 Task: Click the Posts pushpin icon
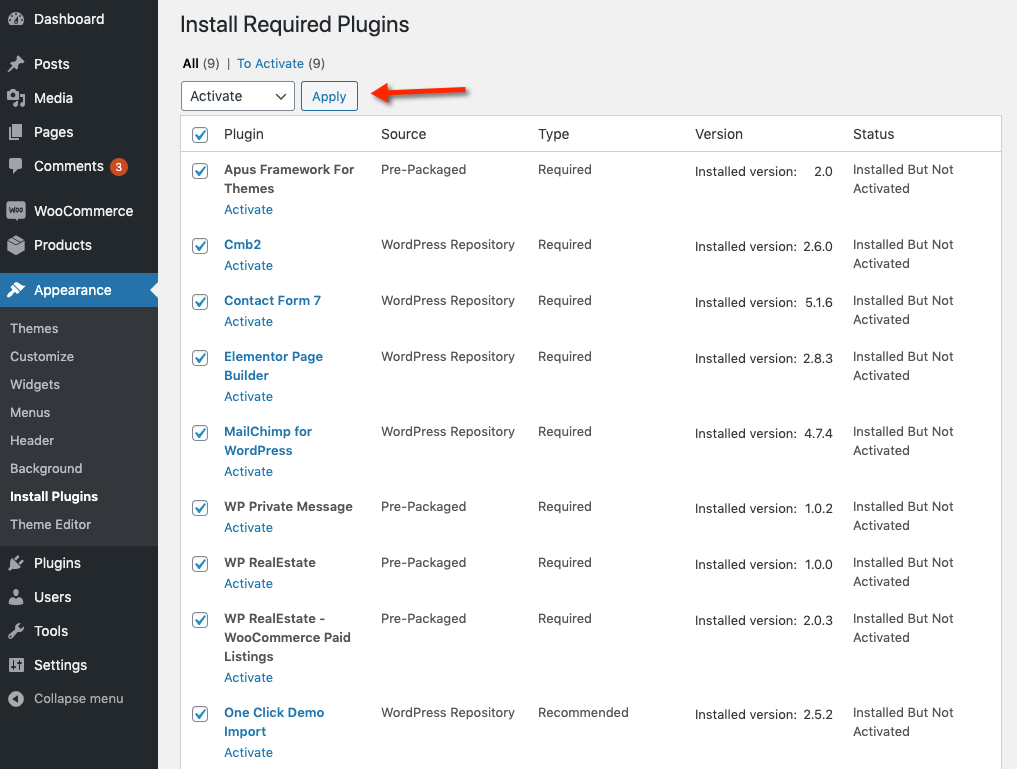[16, 64]
